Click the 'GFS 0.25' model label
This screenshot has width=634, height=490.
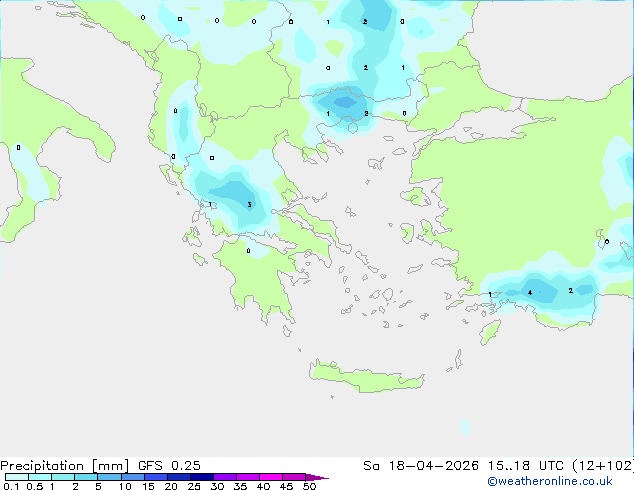click(169, 466)
